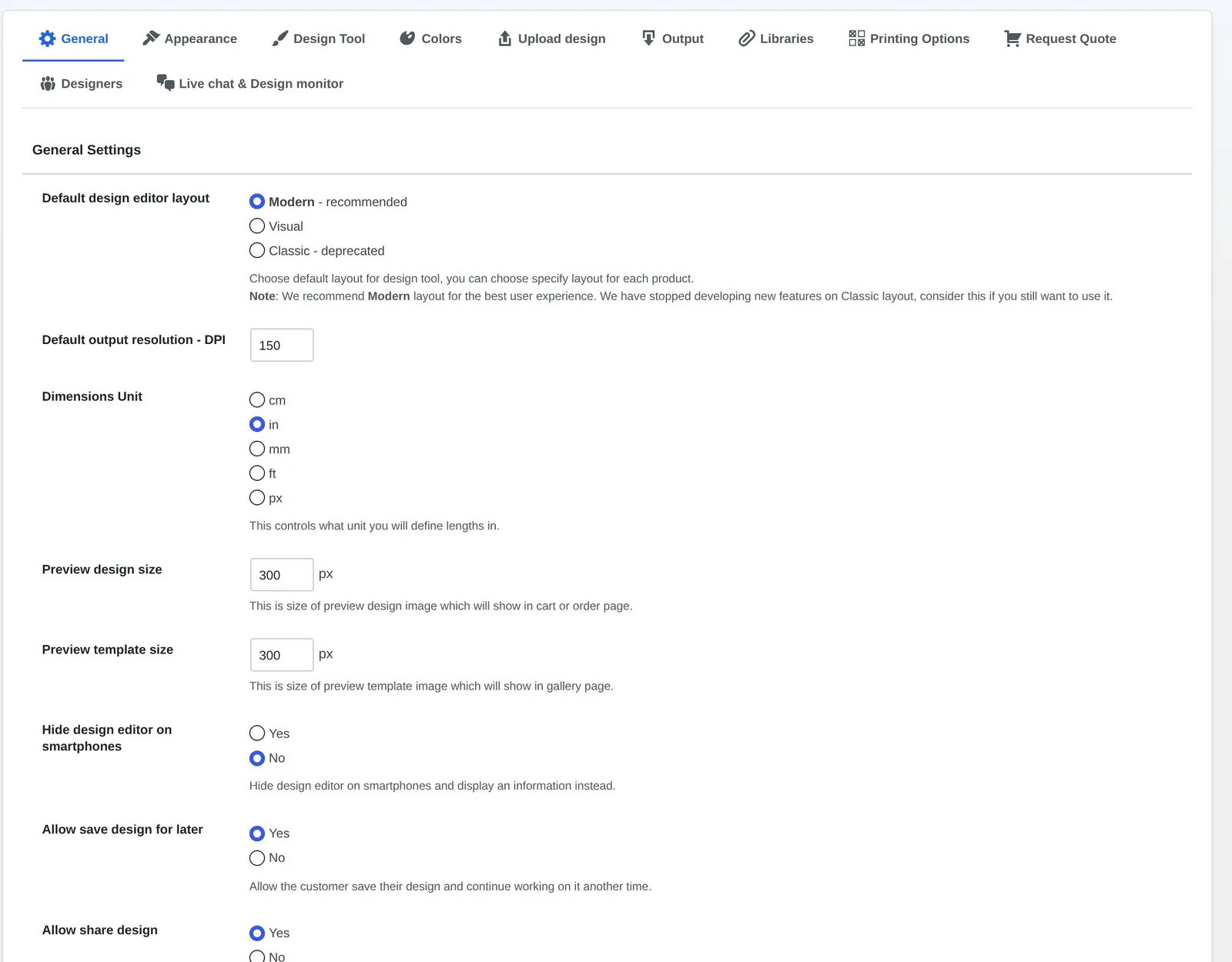Switch to the Libraries tab
The height and width of the screenshot is (962, 1232).
tap(775, 38)
